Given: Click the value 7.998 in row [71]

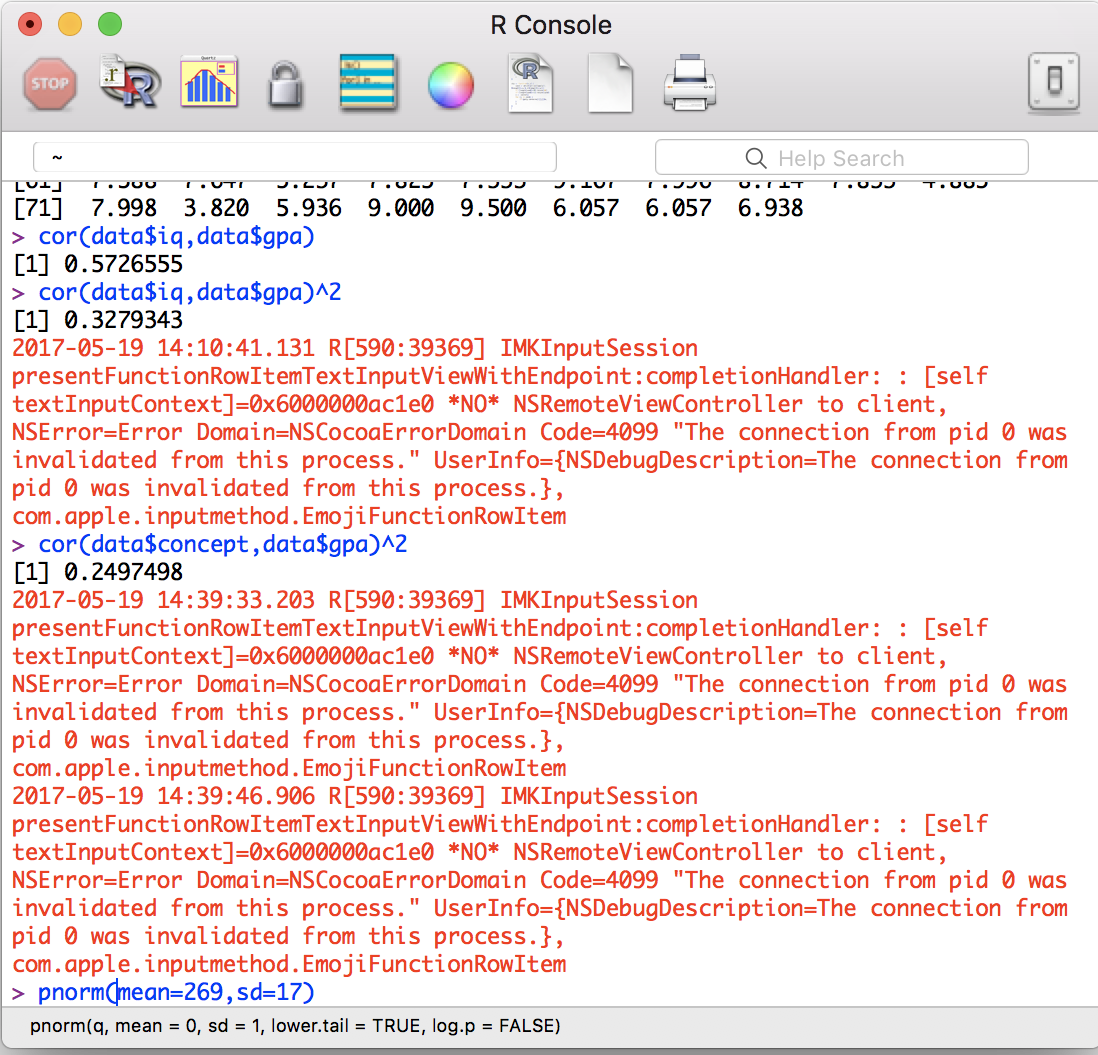Looking at the screenshot, I should pyautogui.click(x=123, y=208).
